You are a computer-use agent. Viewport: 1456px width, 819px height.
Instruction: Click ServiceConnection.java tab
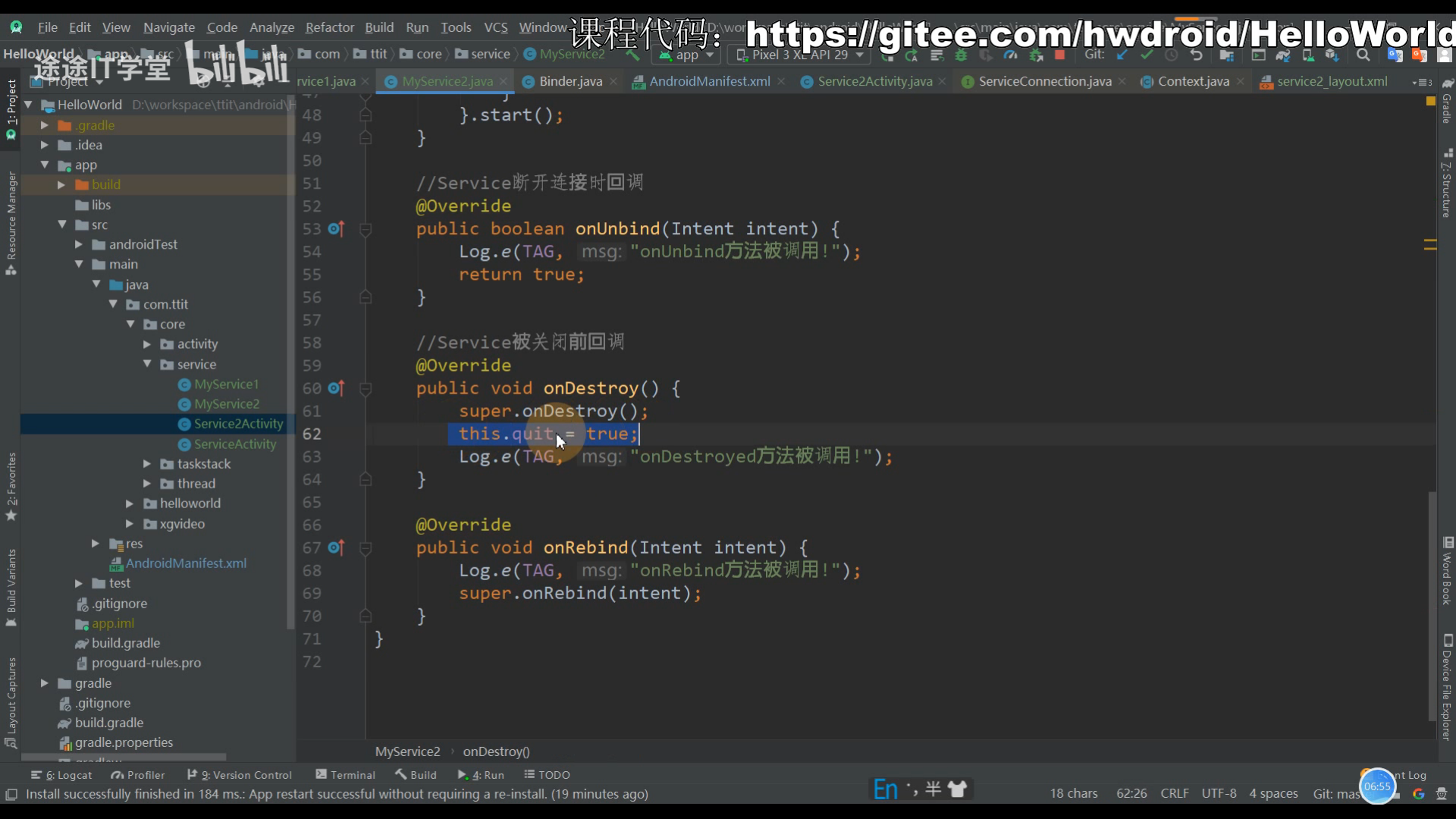1045,81
